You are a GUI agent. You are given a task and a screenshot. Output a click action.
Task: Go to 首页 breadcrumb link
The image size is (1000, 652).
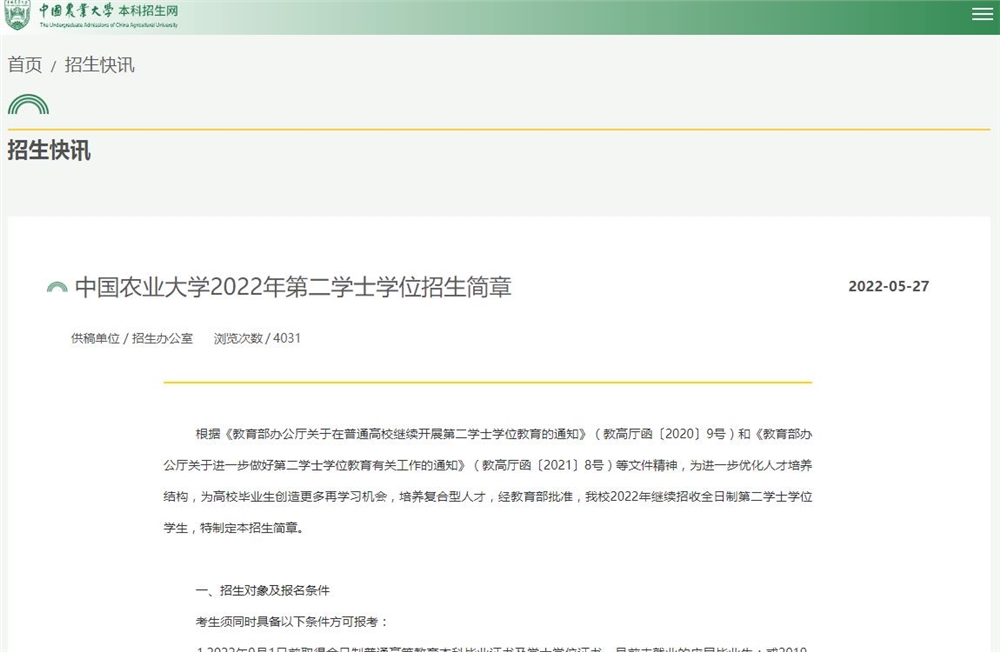pos(25,64)
